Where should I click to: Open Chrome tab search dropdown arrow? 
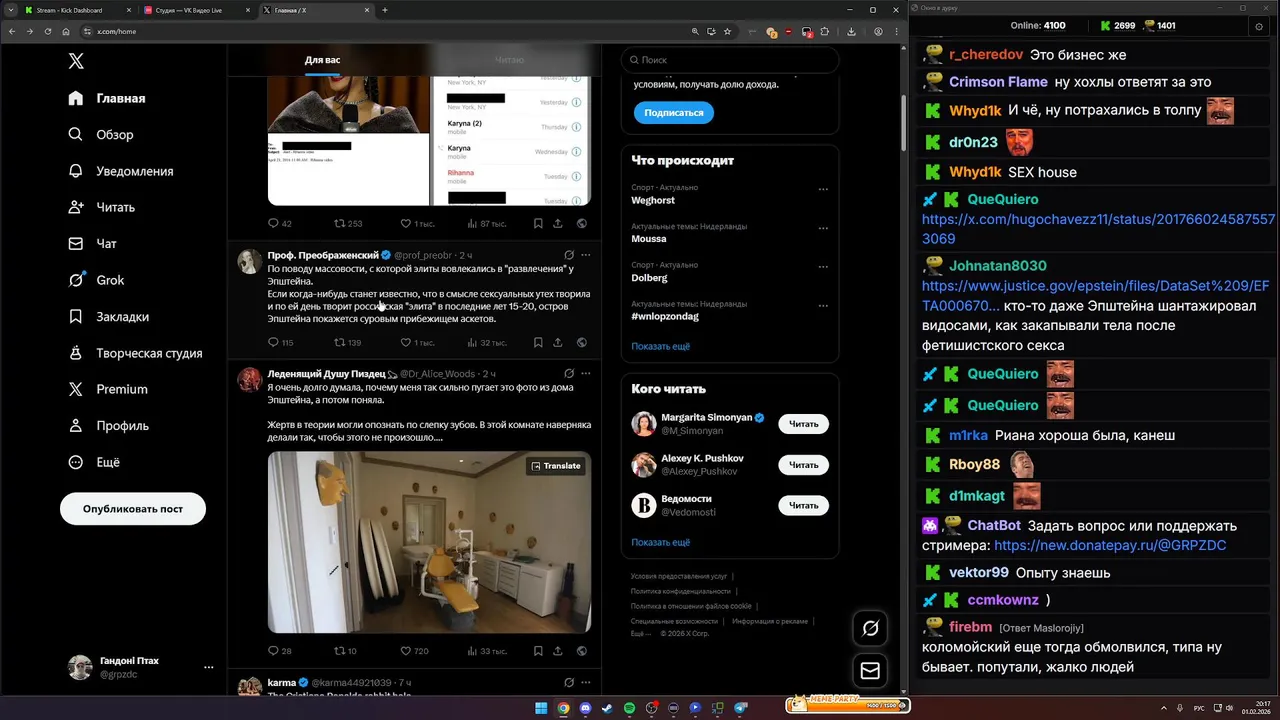click(12, 10)
